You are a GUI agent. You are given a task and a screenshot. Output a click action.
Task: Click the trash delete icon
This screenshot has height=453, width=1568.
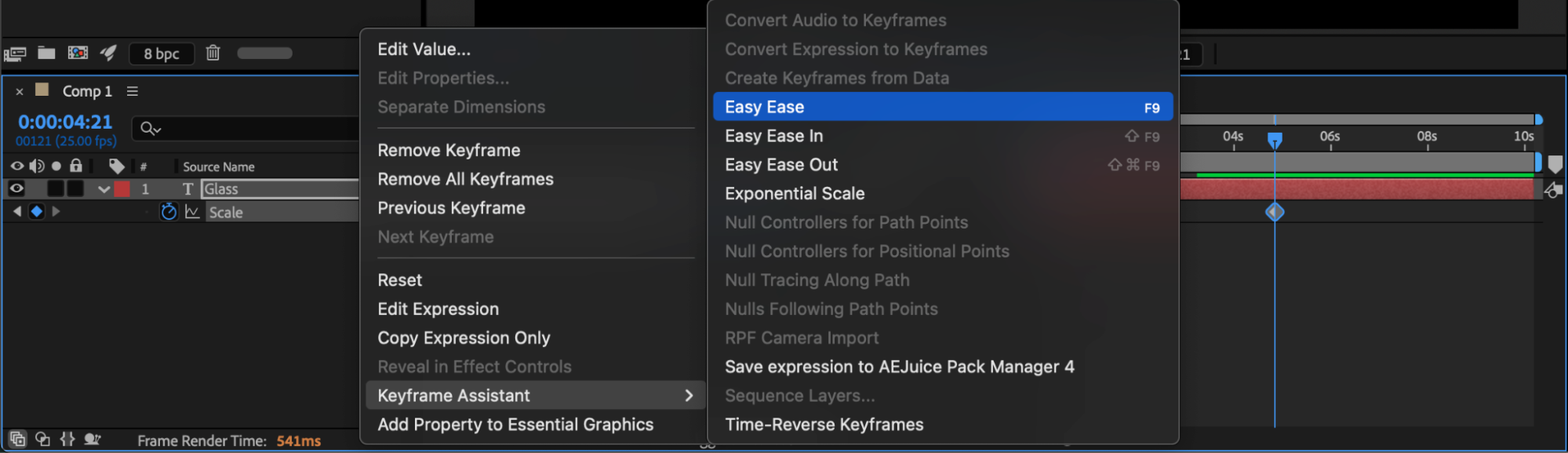(x=213, y=53)
